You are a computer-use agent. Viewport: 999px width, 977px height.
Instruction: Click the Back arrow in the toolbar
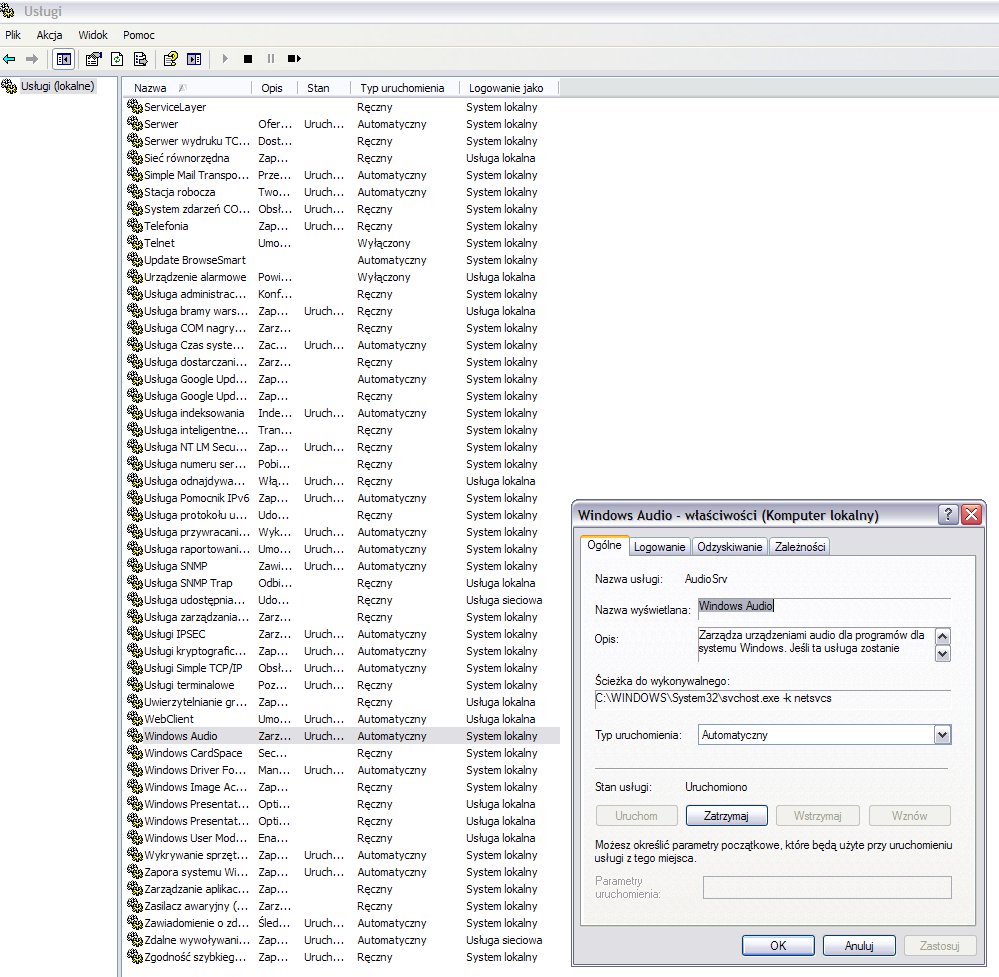10,59
